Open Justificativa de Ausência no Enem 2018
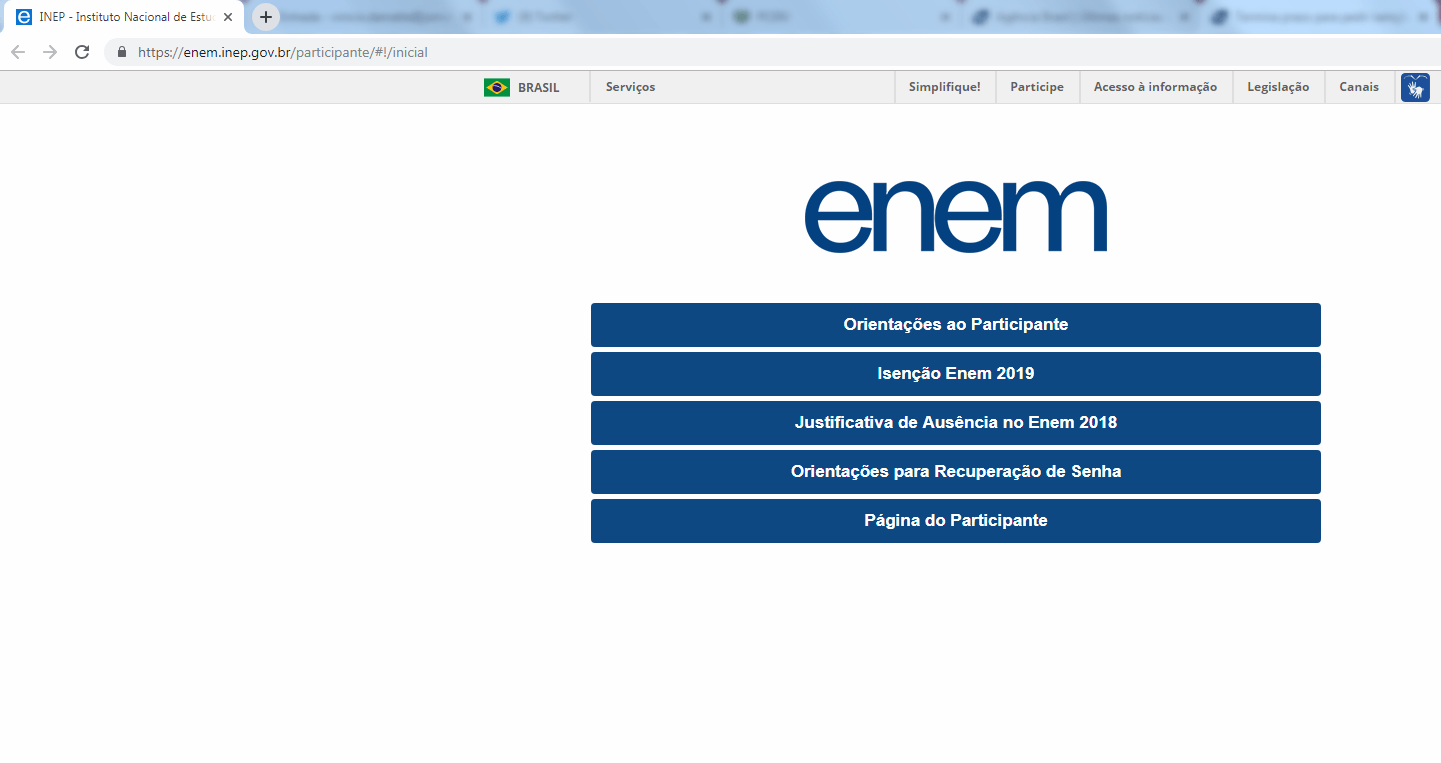1441x763 pixels. (x=955, y=423)
